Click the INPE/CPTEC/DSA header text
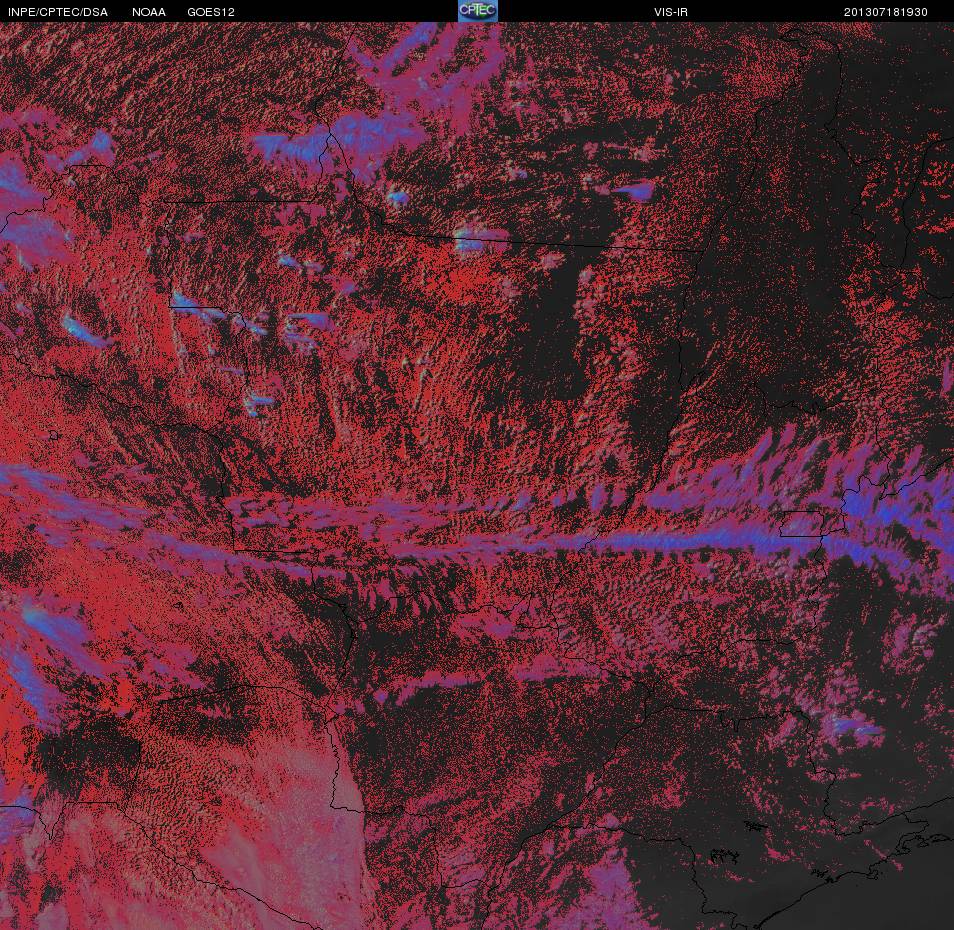 click(x=58, y=12)
